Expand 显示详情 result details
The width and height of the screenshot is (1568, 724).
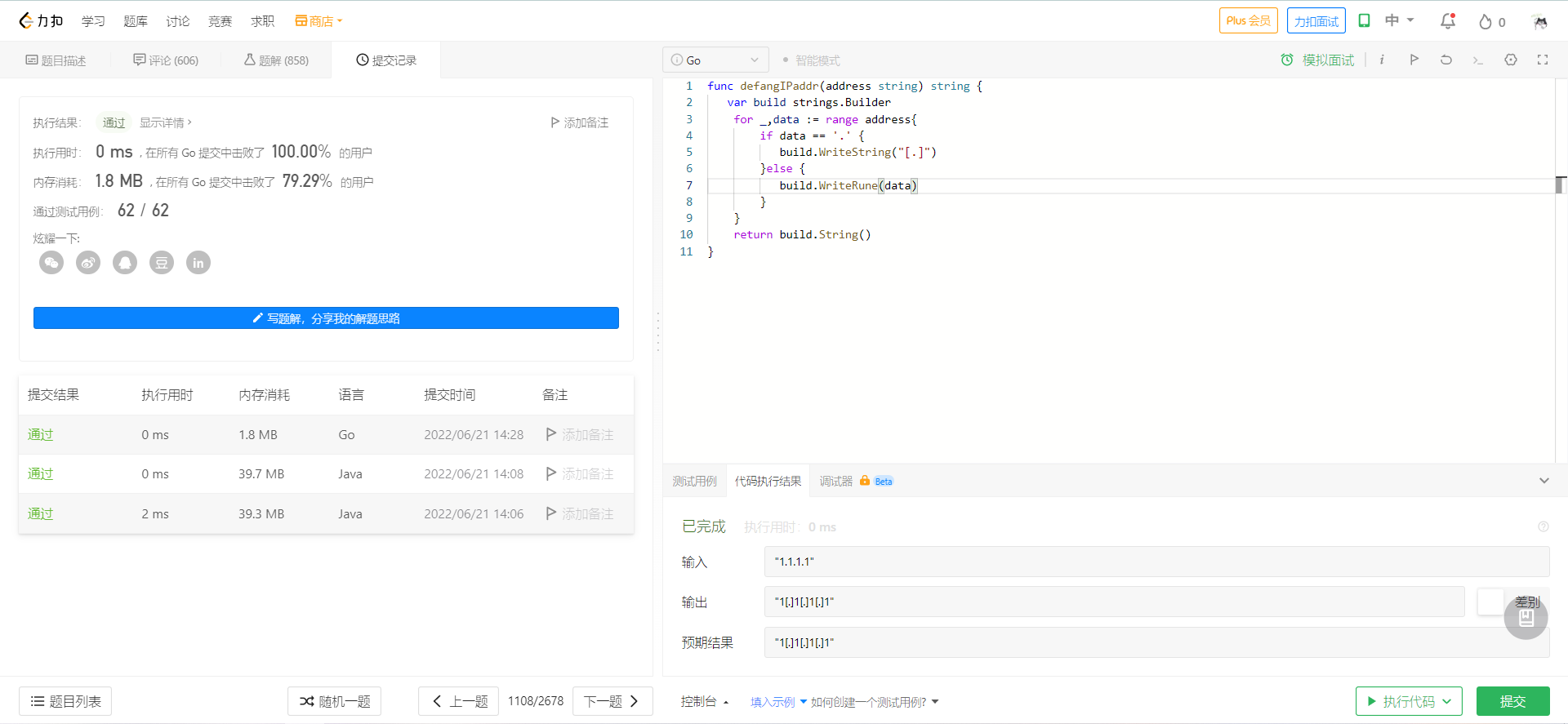pyautogui.click(x=166, y=122)
